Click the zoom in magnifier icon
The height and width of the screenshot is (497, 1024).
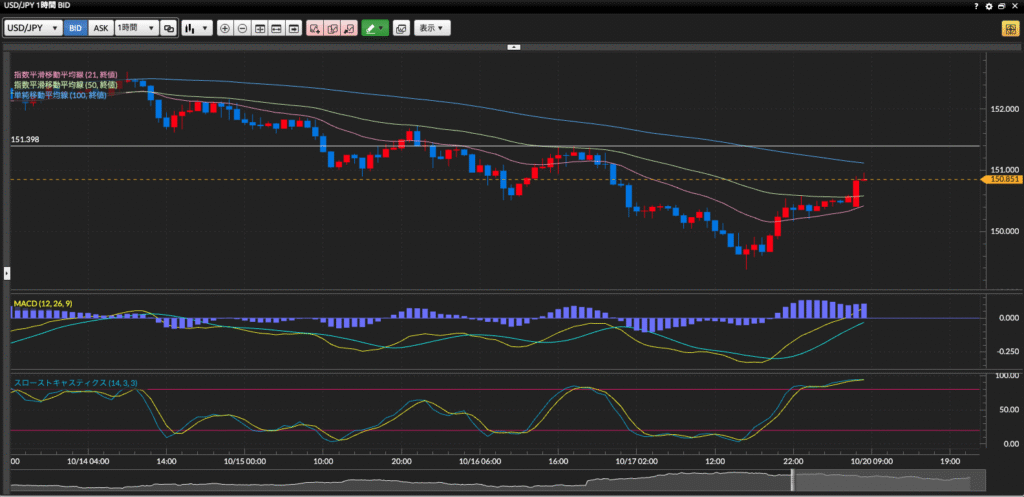click(224, 28)
